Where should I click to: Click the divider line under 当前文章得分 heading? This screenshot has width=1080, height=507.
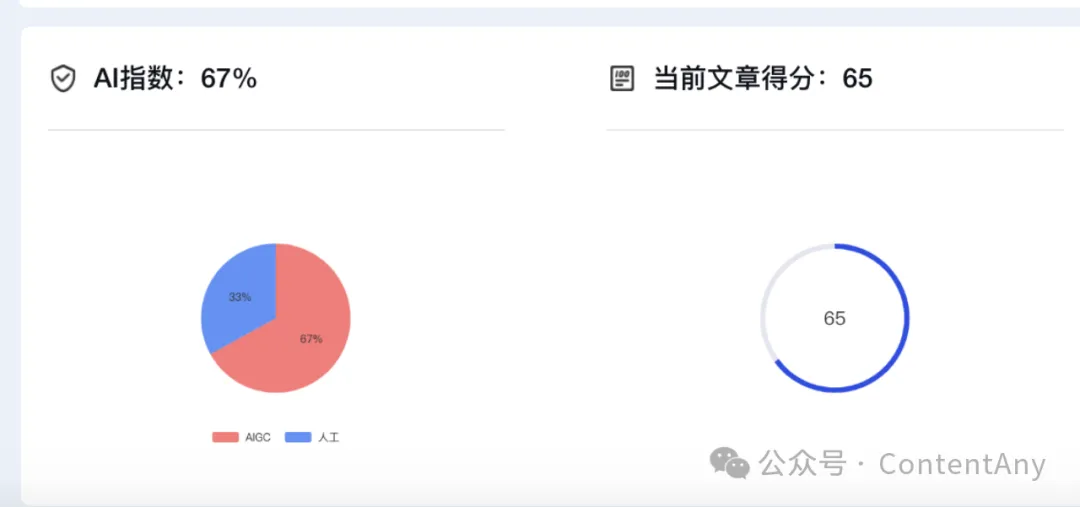tap(834, 130)
